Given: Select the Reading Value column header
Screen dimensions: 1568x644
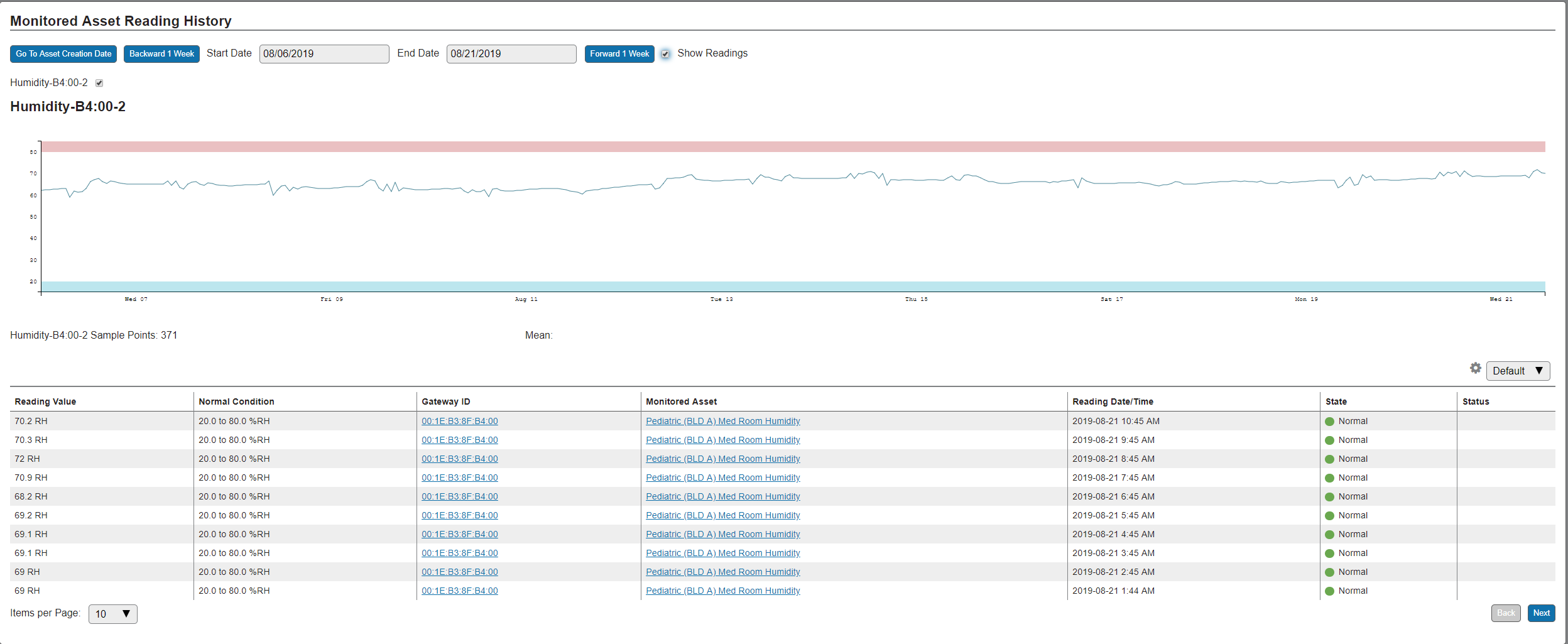Looking at the screenshot, I should click(x=45, y=401).
